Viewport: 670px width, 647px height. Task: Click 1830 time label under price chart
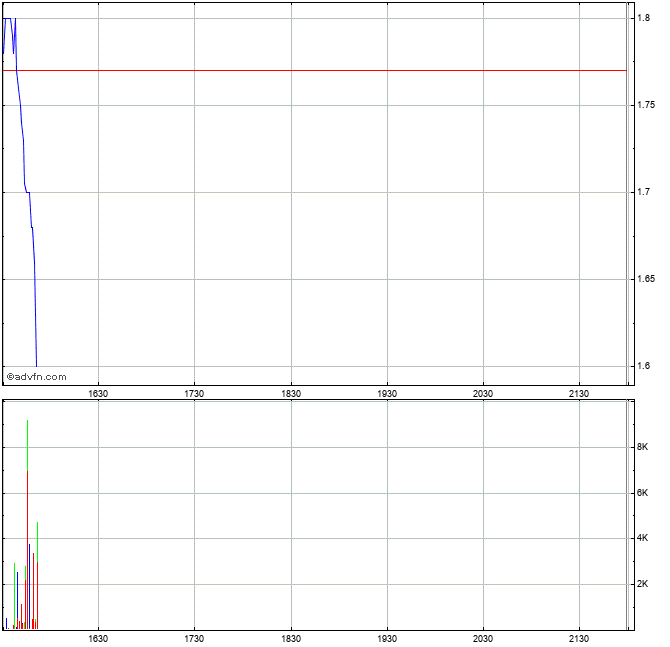tap(291, 394)
